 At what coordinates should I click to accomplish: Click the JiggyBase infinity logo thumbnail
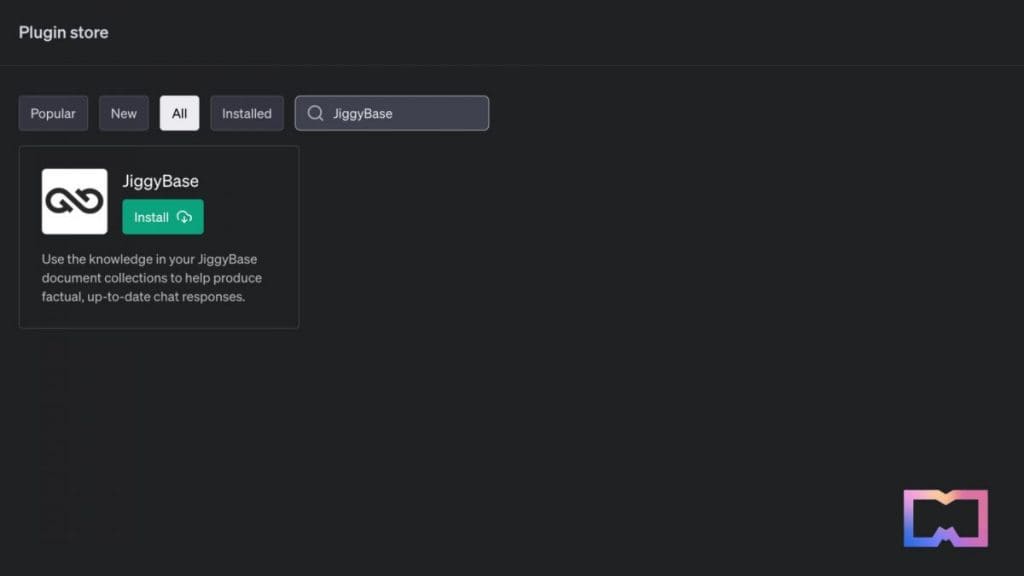[x=74, y=201]
